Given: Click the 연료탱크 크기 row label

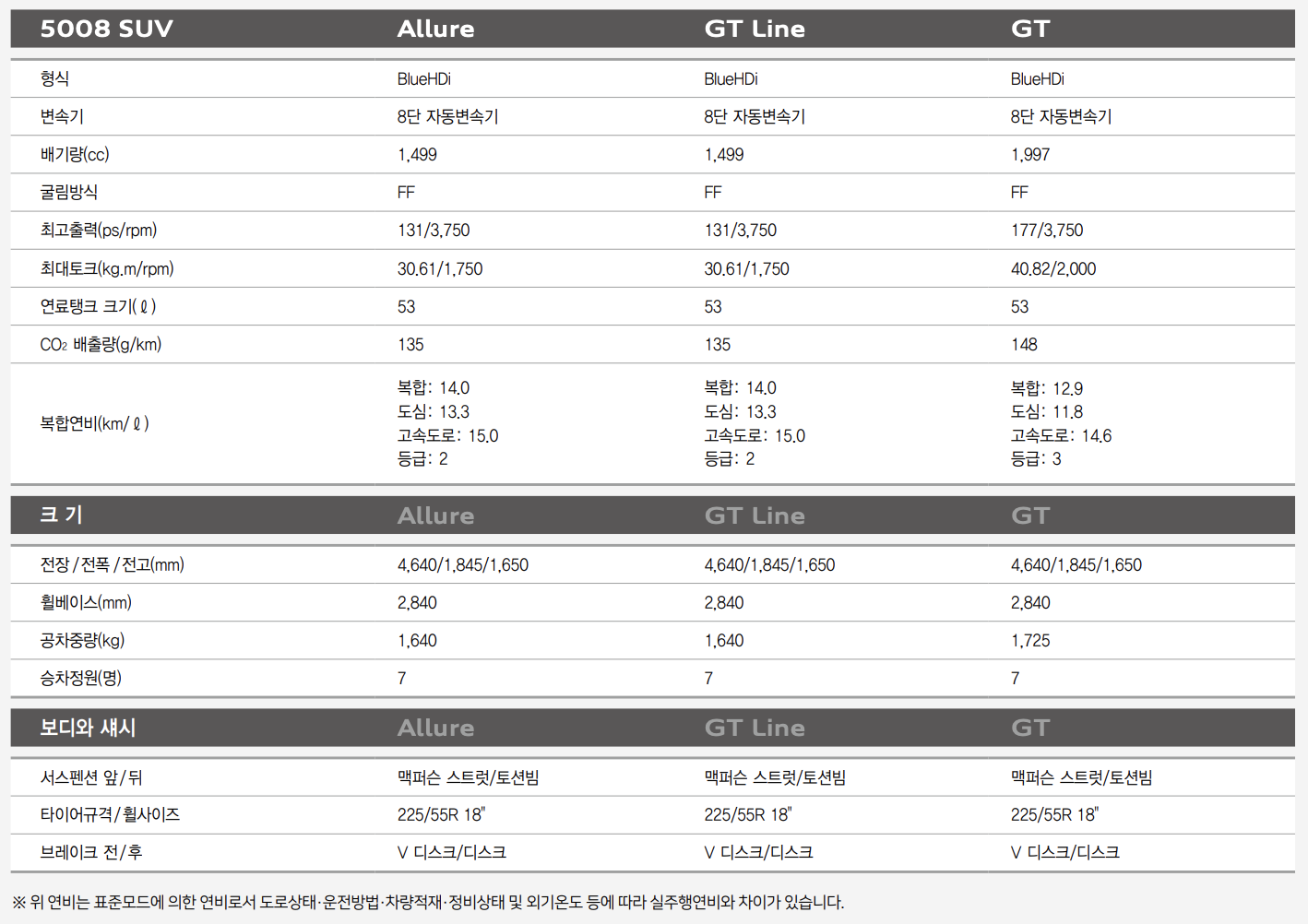Looking at the screenshot, I should click(98, 306).
